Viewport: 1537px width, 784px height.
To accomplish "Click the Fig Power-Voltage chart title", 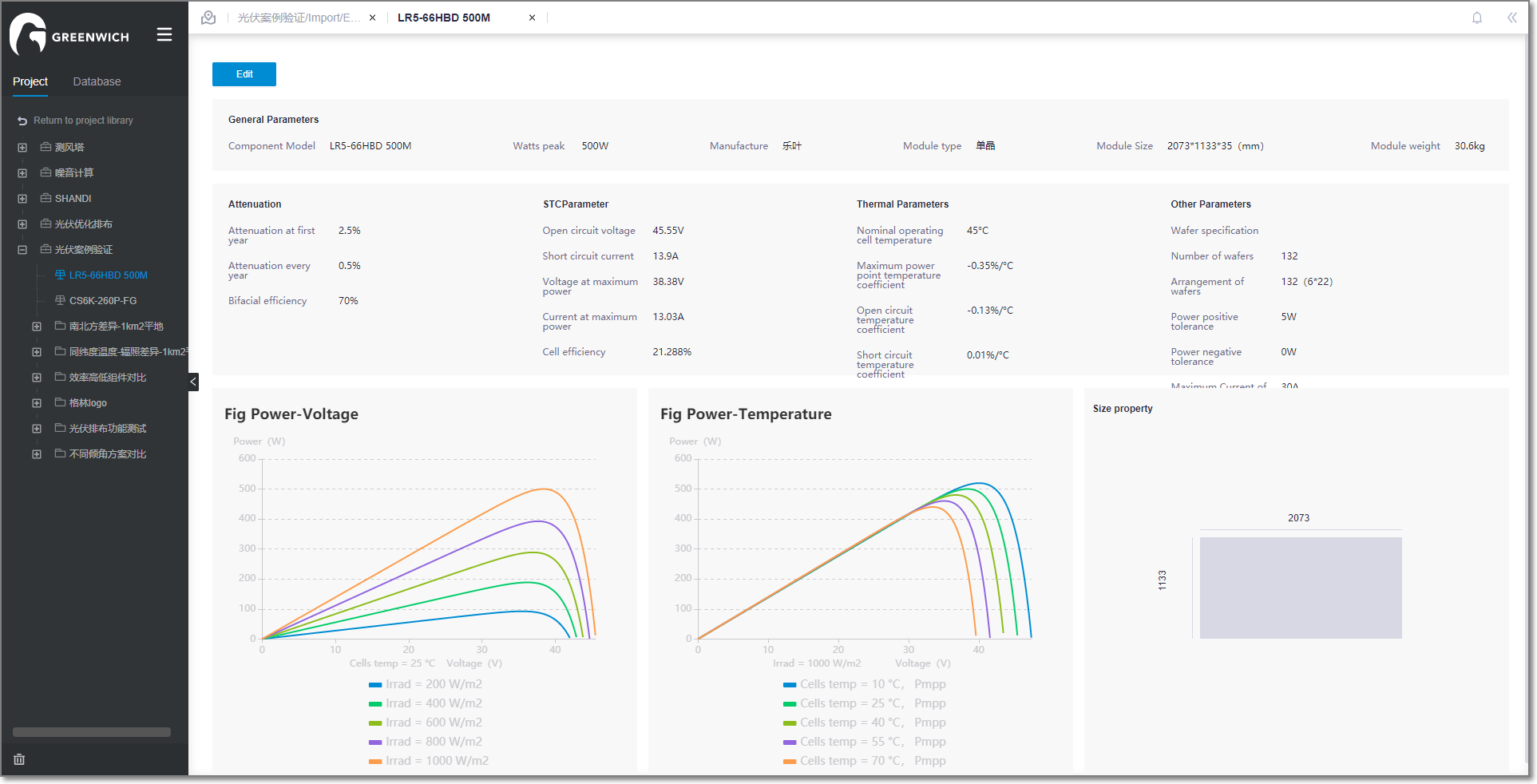I will click(x=291, y=414).
